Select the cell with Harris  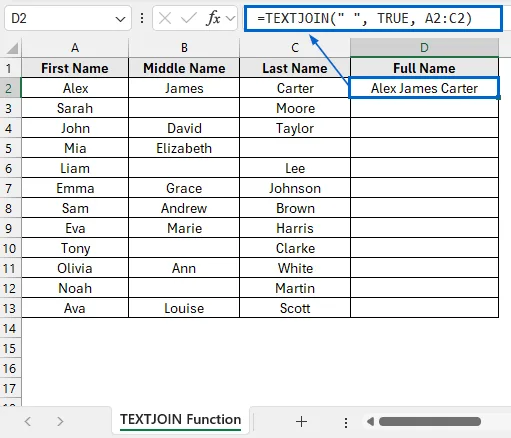295,228
